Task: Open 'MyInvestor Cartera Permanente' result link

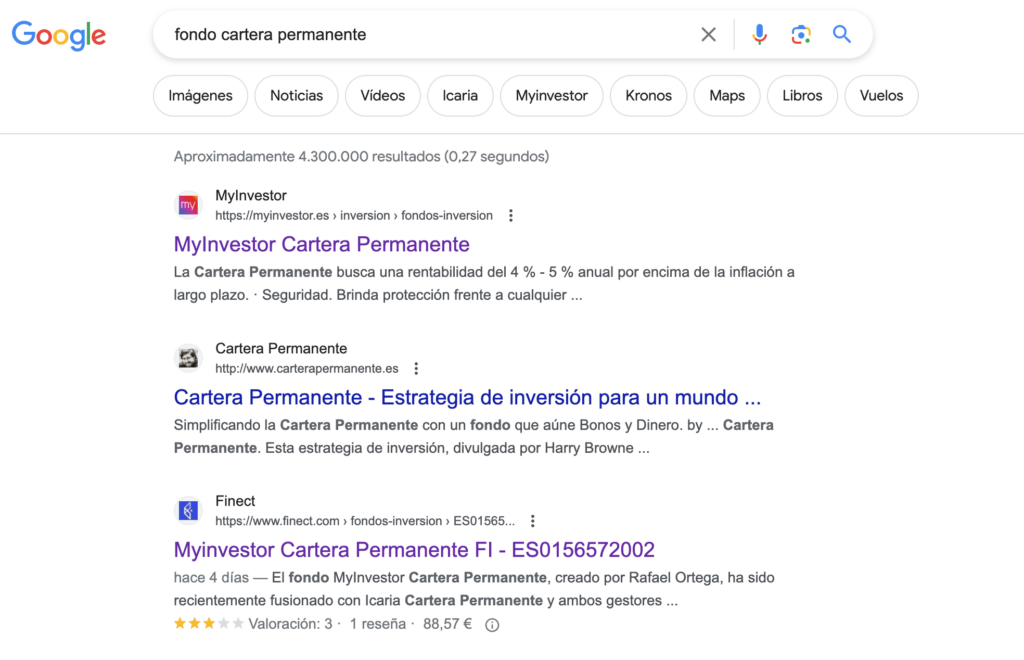Action: click(x=322, y=244)
